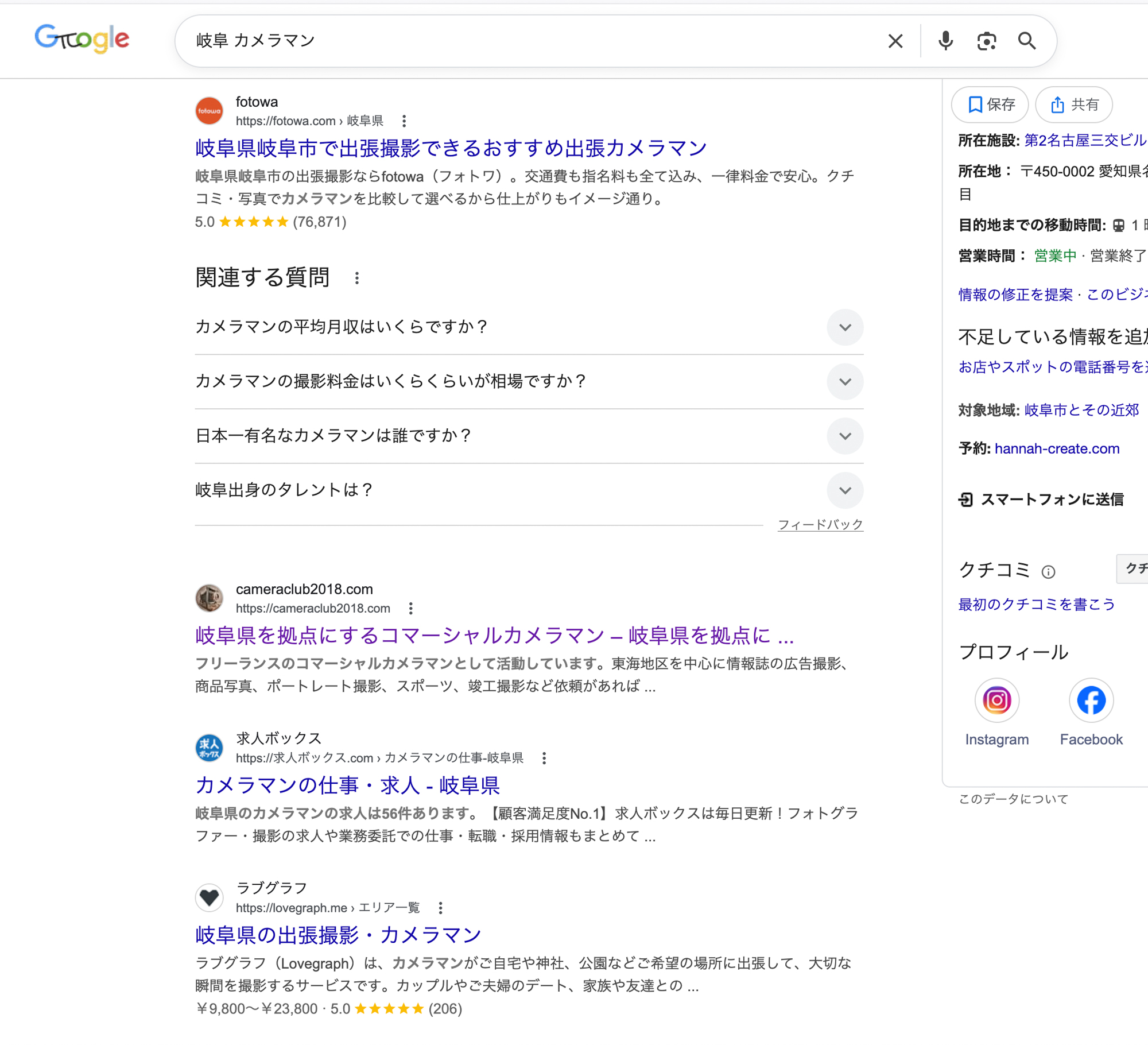Expand カメラマンの撮影料金 question
1148x1045 pixels.
844,382
